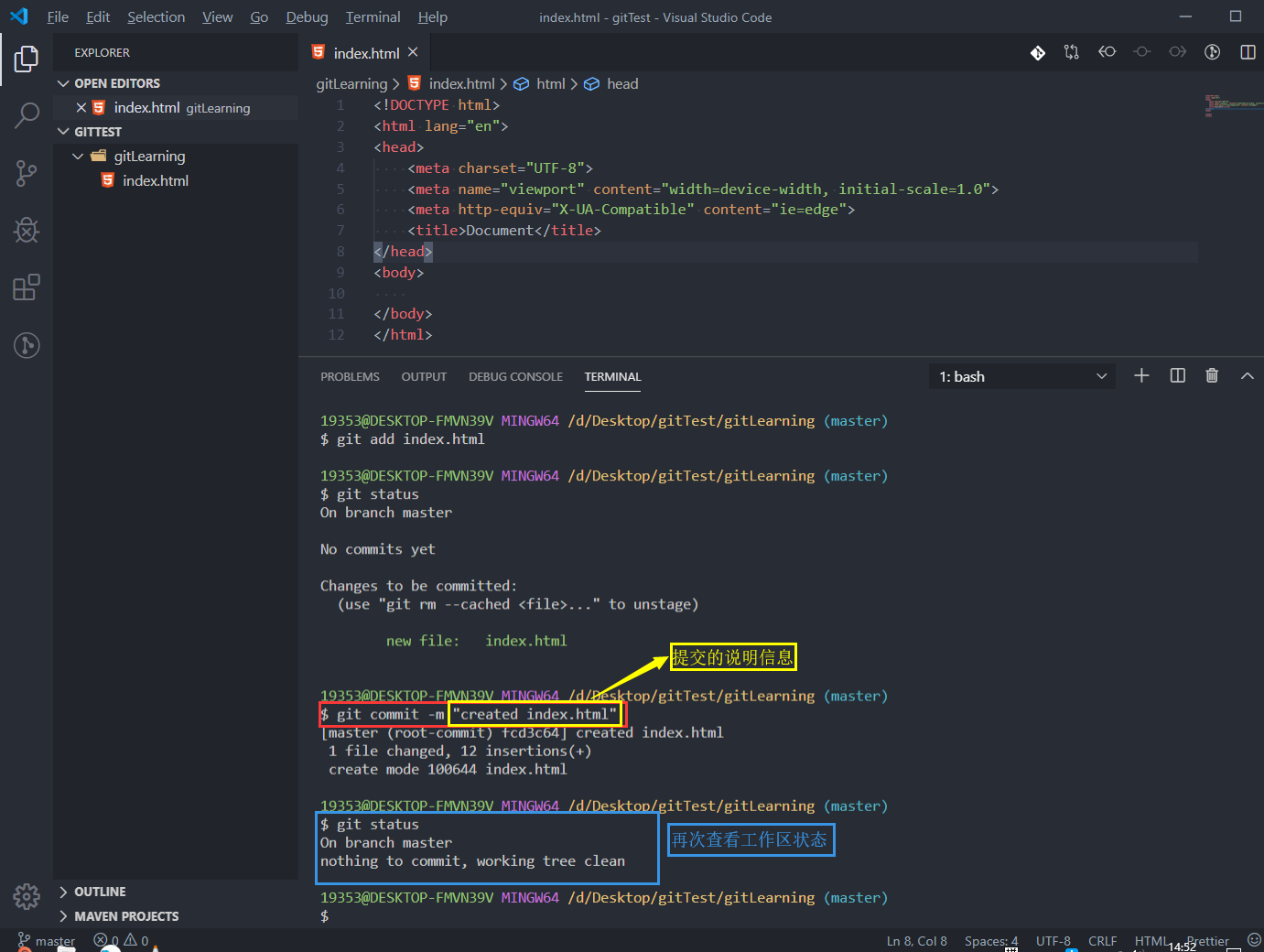Click the compare changes icon in editor toolbar

pyautogui.click(x=1072, y=52)
